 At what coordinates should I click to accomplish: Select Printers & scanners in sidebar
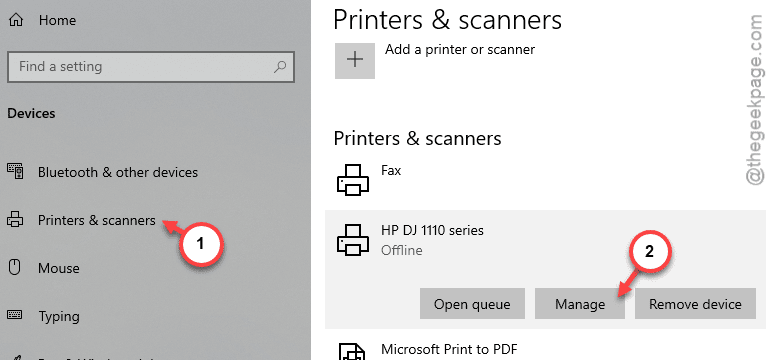pyautogui.click(x=97, y=220)
